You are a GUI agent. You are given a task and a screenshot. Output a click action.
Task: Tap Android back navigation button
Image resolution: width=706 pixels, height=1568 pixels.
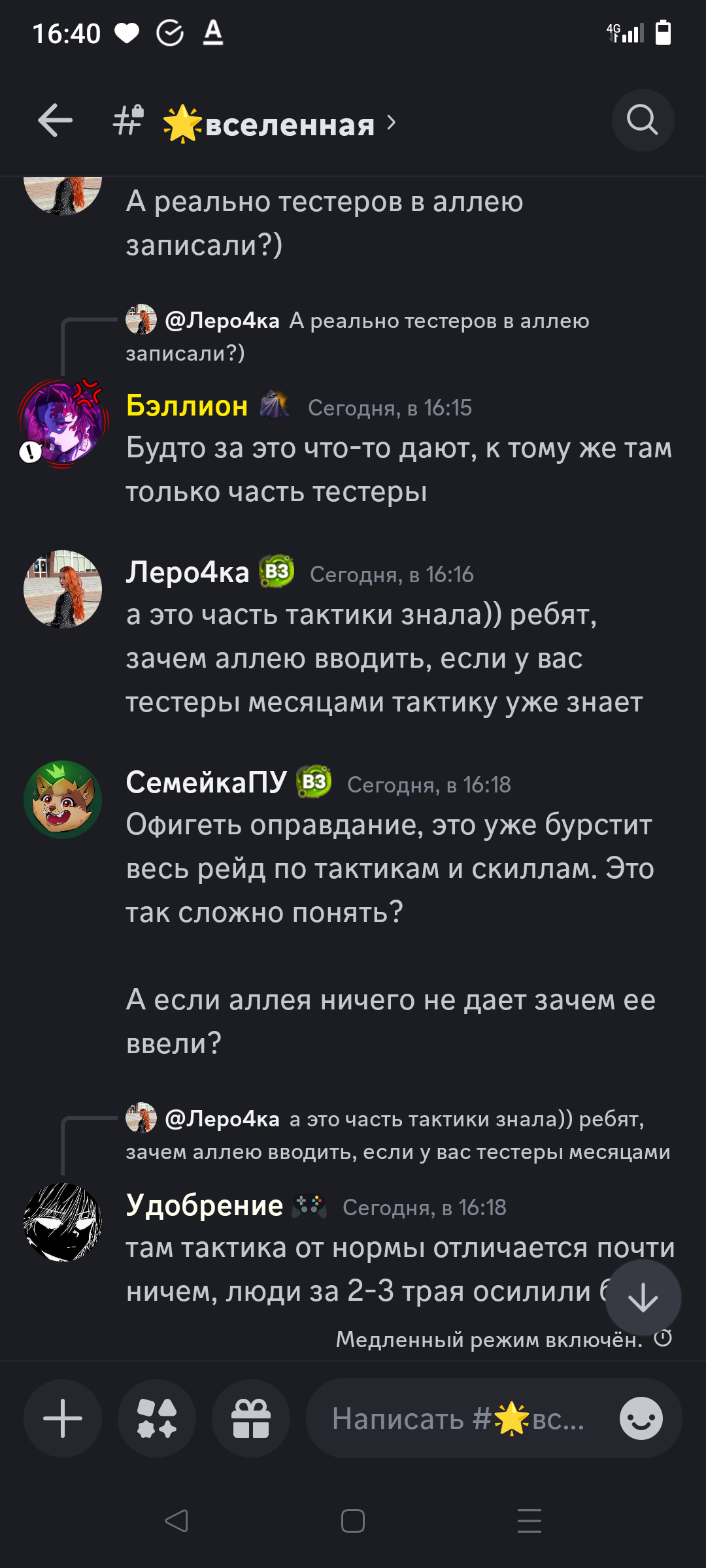pos(176,1521)
